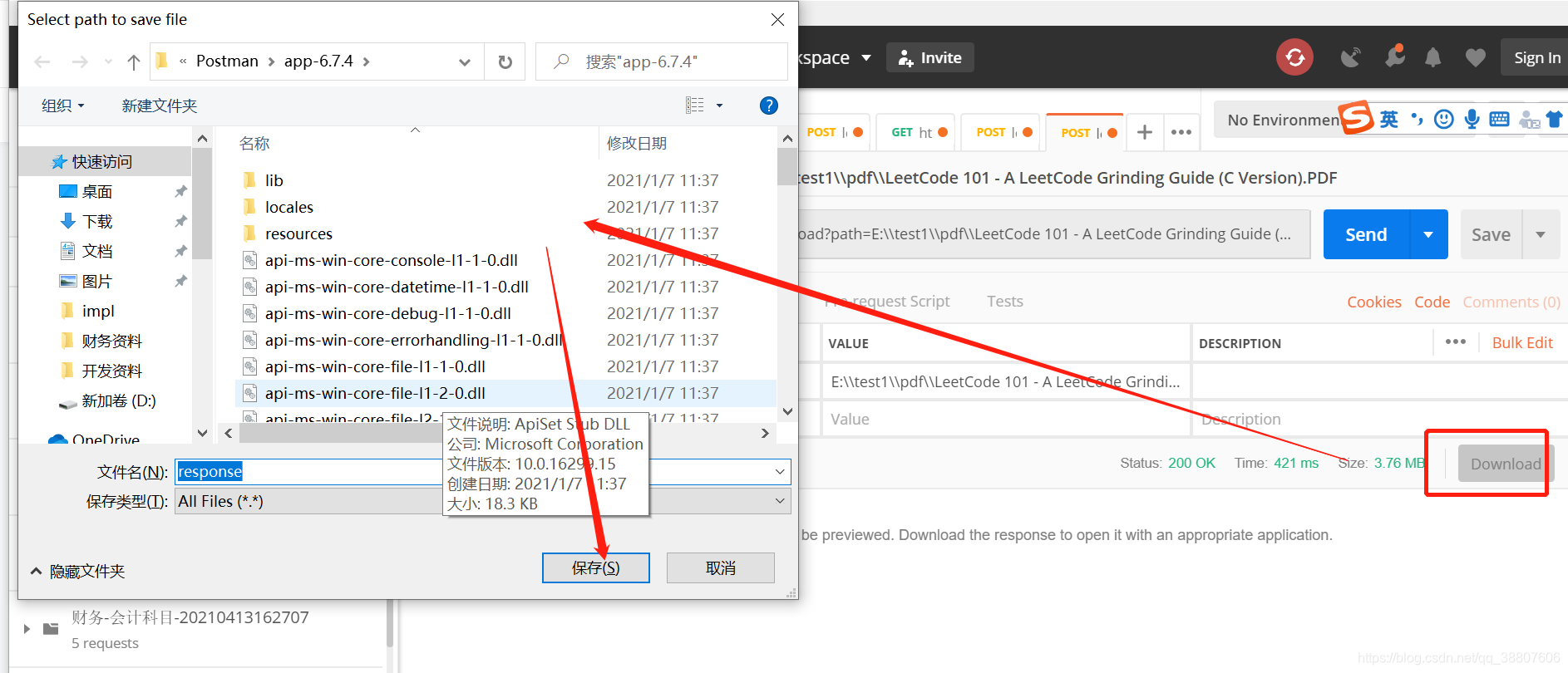The width and height of the screenshot is (1568, 673).
Task: Select api-ms-win-core-file-l1-2-0.dll file
Action: point(375,393)
